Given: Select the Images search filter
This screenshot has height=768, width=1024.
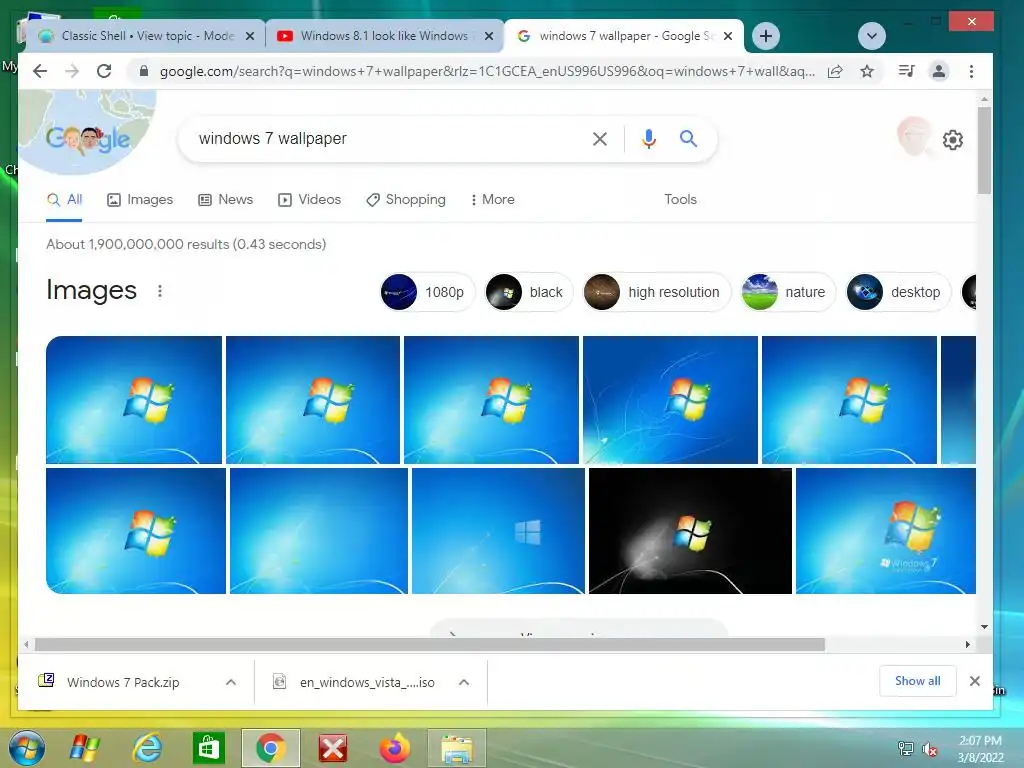Looking at the screenshot, I should (x=140, y=200).
